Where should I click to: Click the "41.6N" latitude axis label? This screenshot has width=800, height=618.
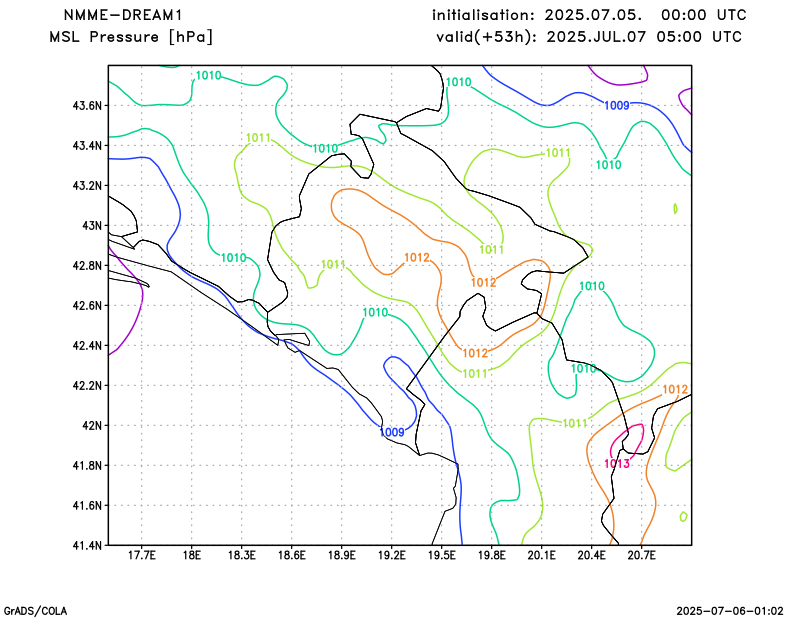coord(87,506)
